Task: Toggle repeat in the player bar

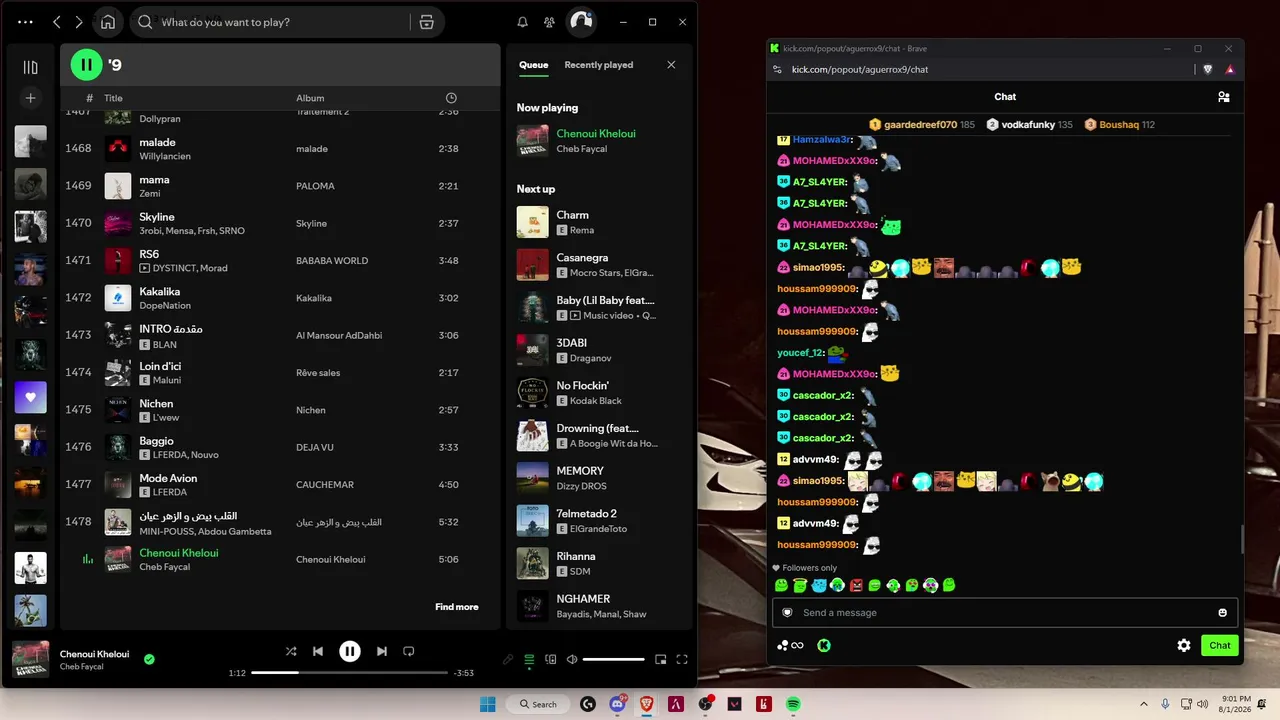Action: tap(408, 651)
